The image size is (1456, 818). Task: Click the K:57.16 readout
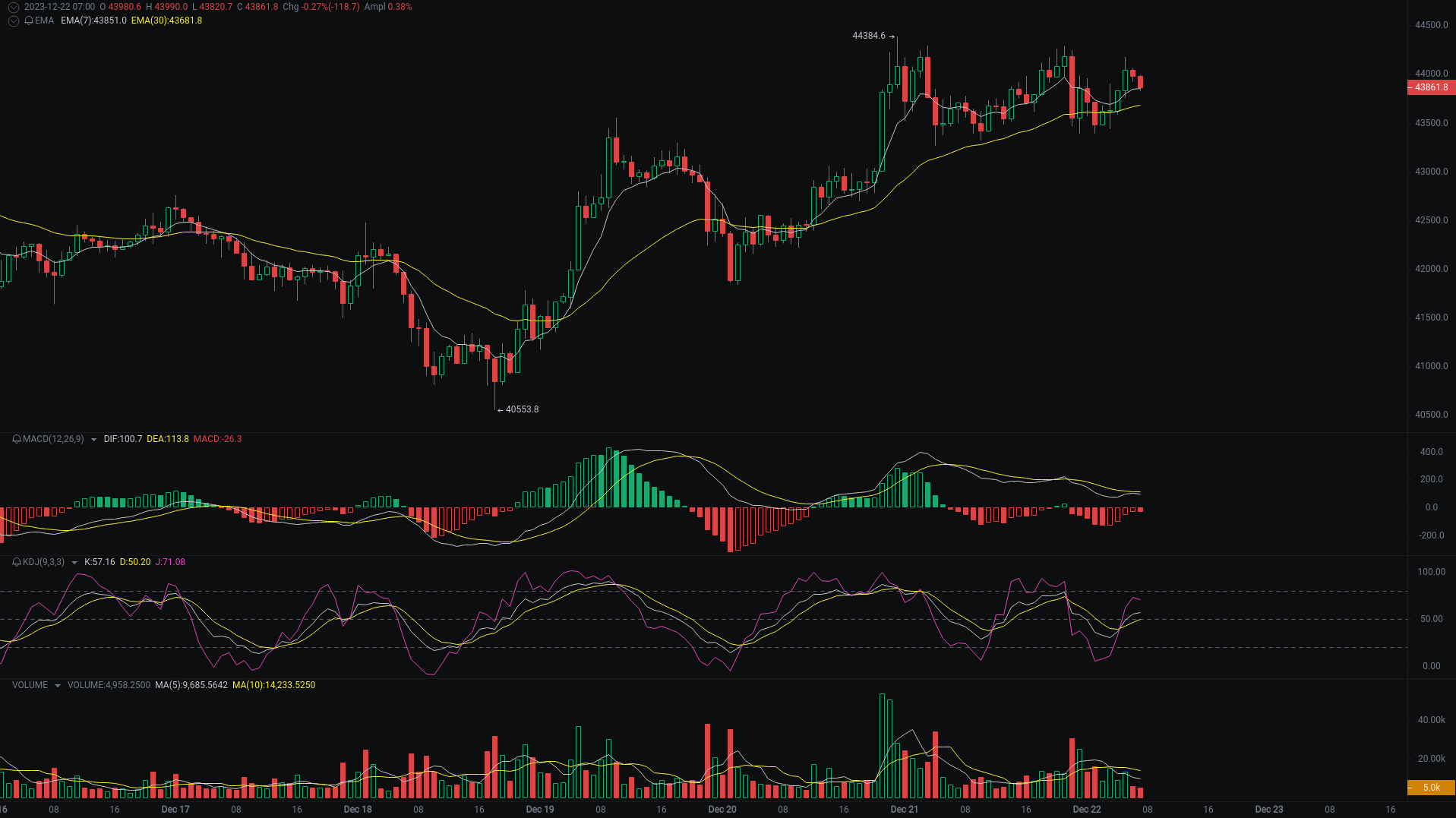pyautogui.click(x=99, y=562)
